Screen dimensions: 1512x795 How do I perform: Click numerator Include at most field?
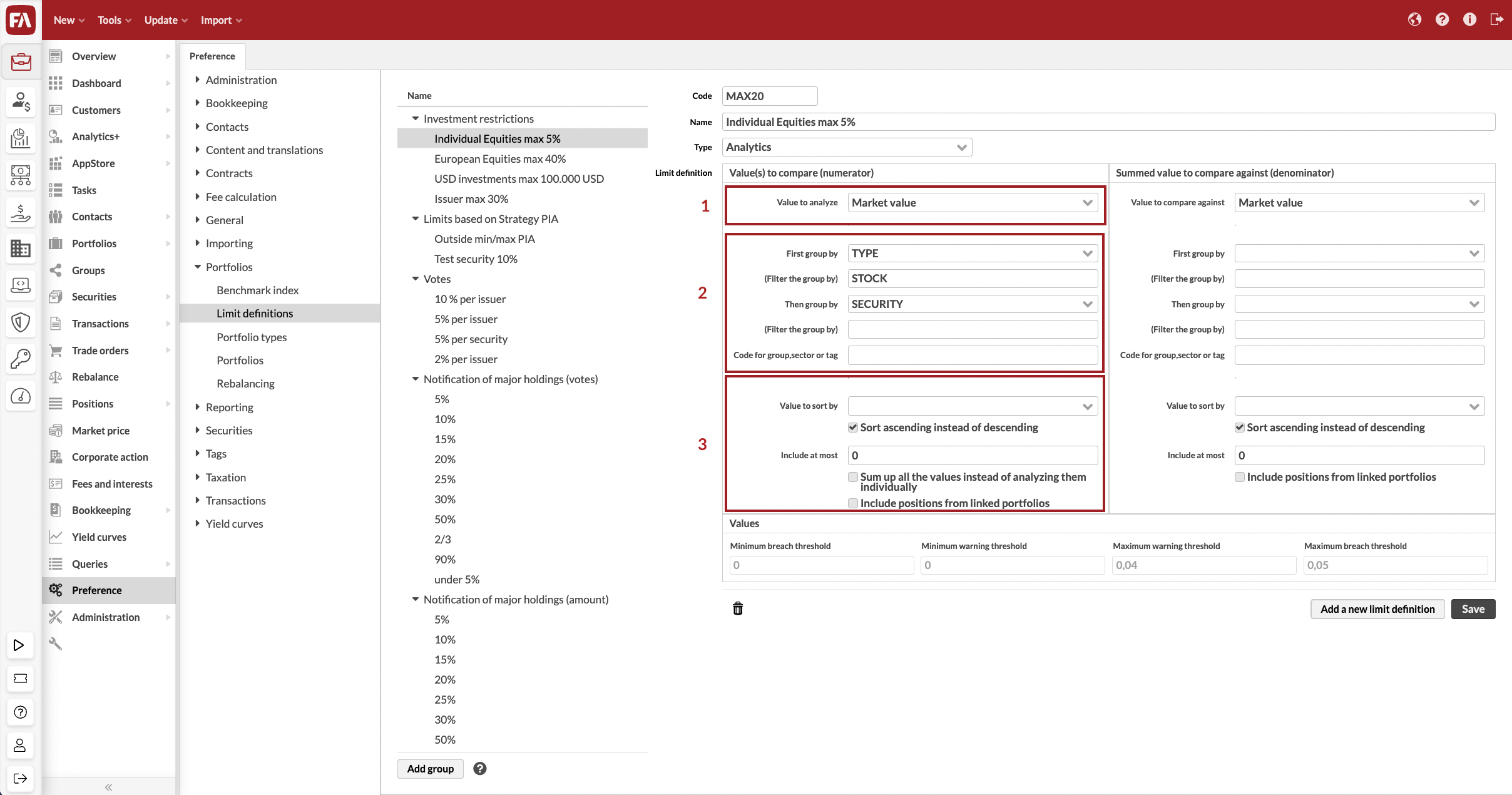point(973,456)
